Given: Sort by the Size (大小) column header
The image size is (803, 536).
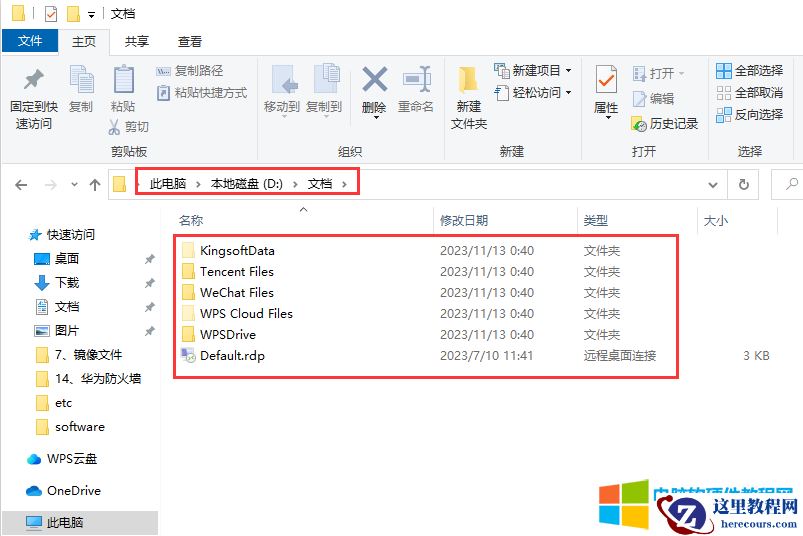Looking at the screenshot, I should click(x=715, y=221).
